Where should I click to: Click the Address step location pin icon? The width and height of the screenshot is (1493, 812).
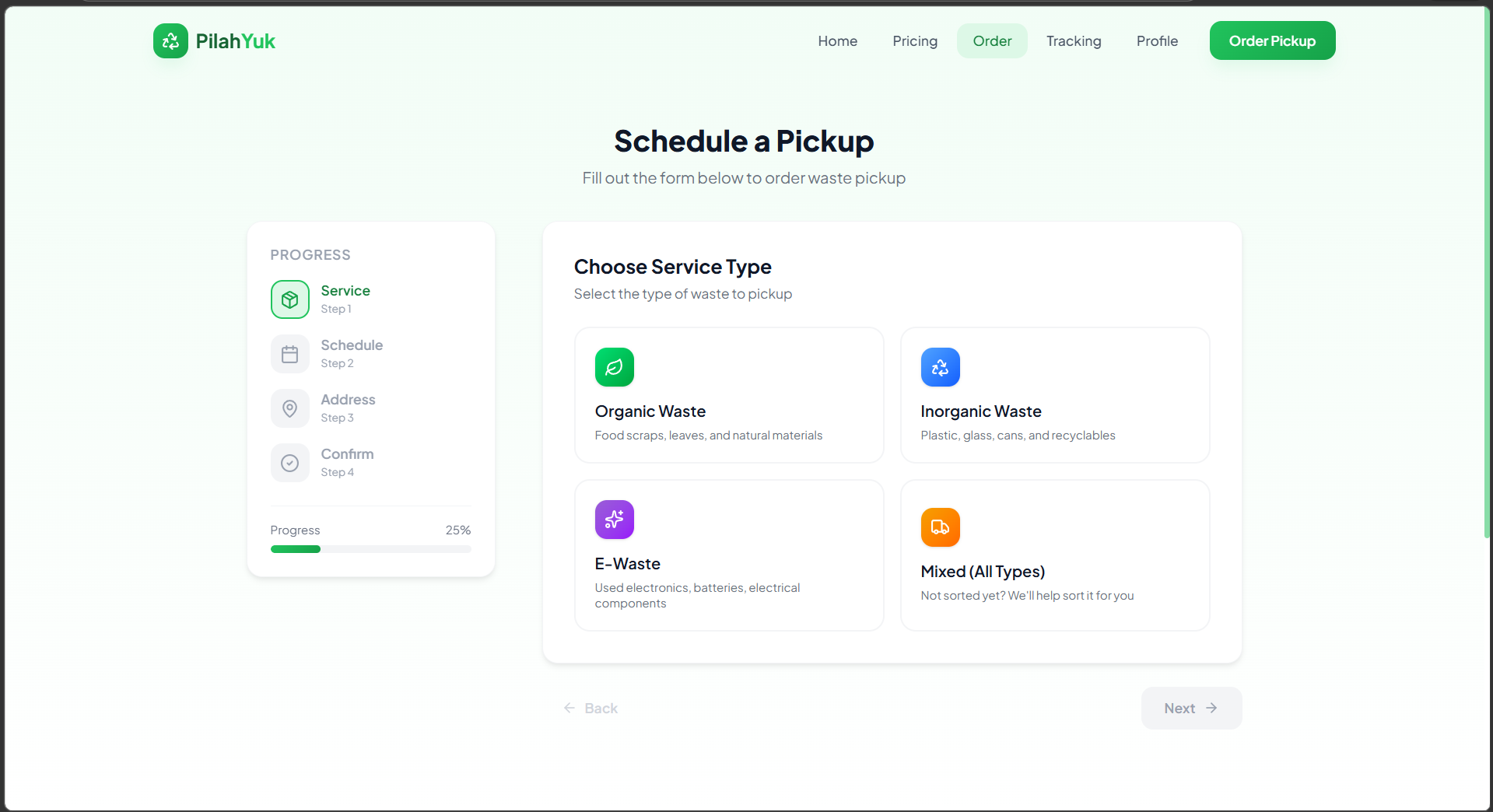pyautogui.click(x=290, y=408)
